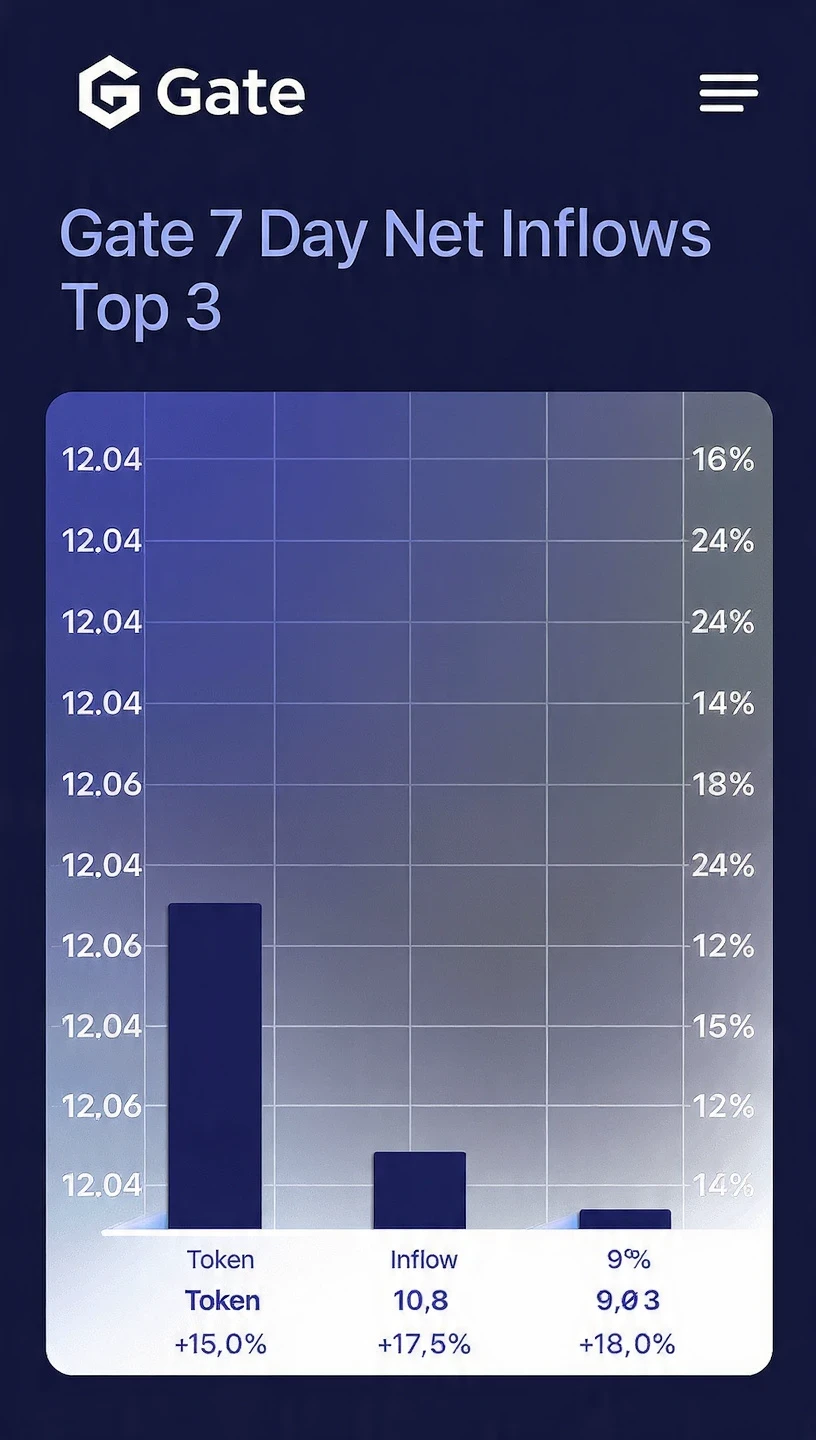This screenshot has width=816, height=1440.
Task: Click the Gate brand name text
Action: [230, 93]
